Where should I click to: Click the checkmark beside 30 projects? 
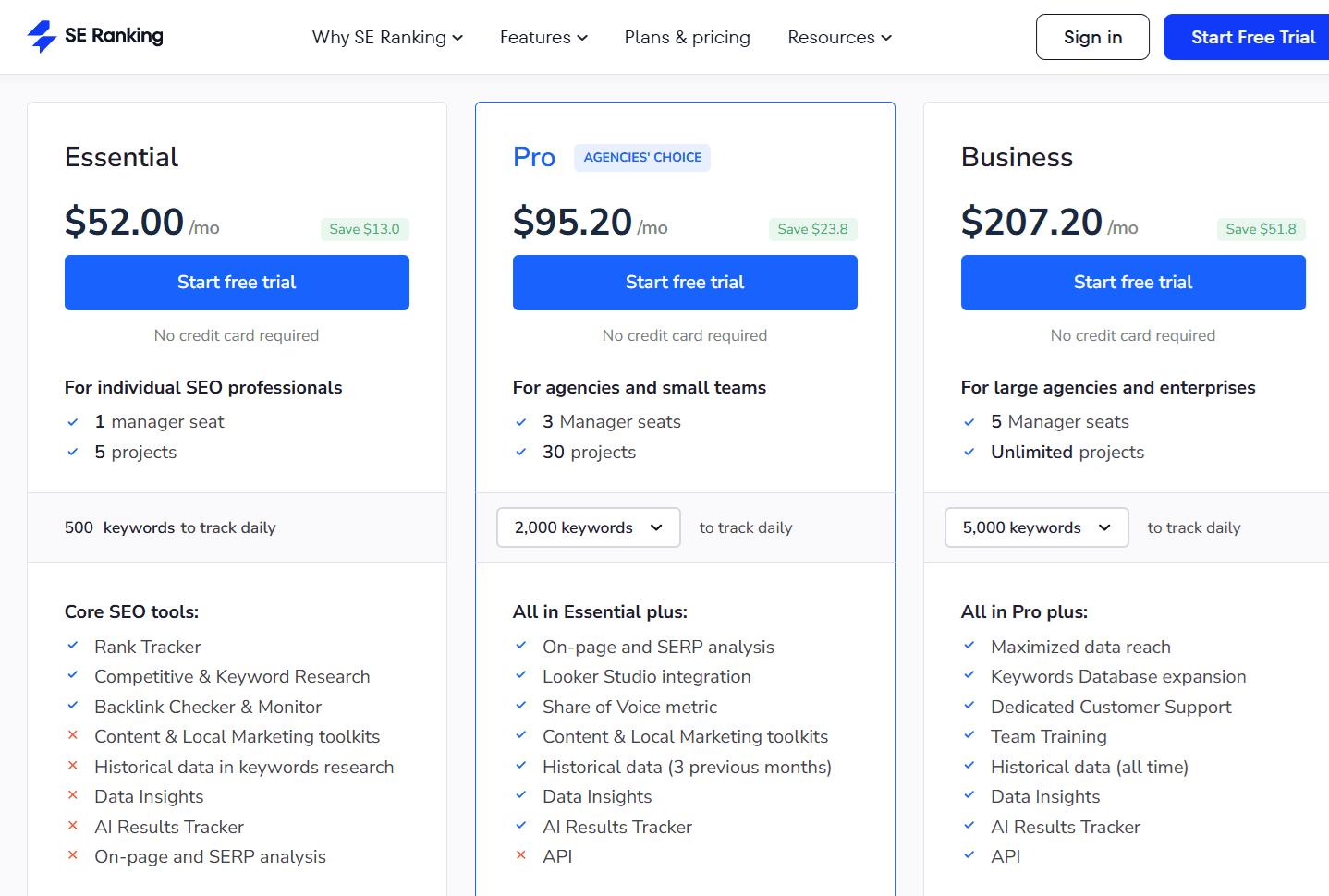pyautogui.click(x=520, y=452)
